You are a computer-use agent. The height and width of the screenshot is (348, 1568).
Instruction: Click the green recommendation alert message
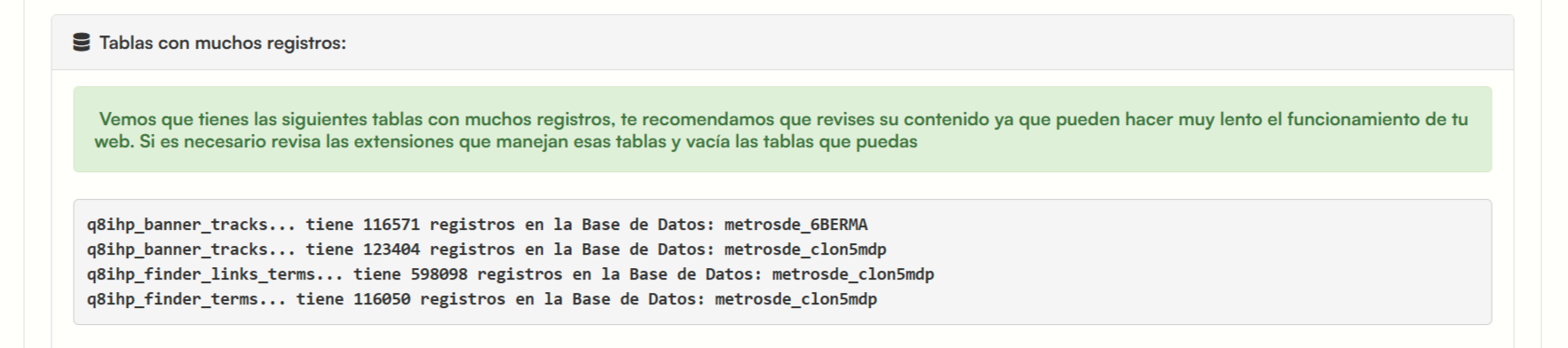[782, 130]
